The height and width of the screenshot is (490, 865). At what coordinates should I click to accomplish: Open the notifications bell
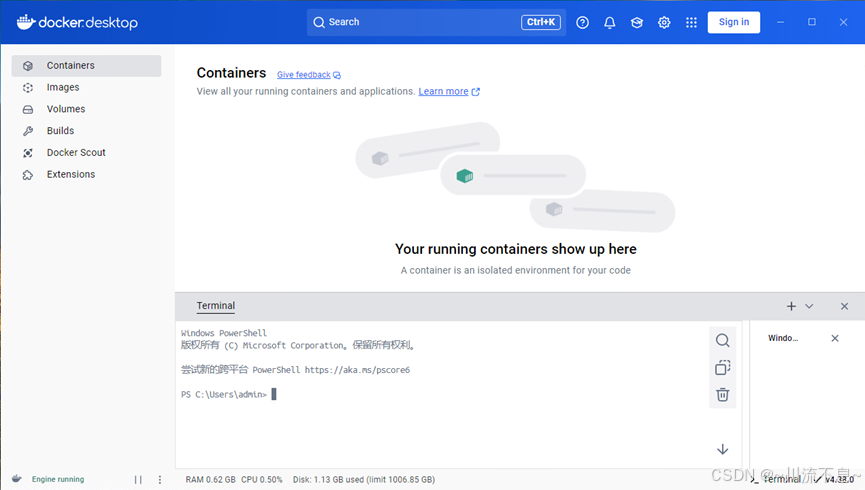tap(610, 23)
